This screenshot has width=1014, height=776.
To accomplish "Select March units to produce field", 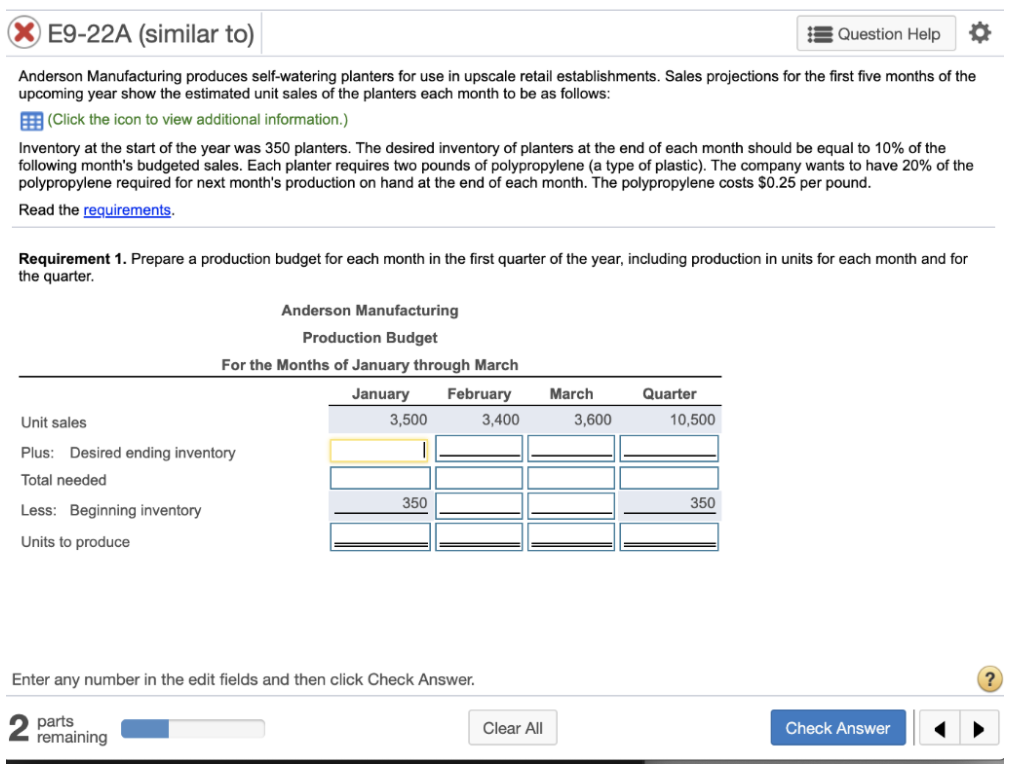I will click(x=571, y=537).
